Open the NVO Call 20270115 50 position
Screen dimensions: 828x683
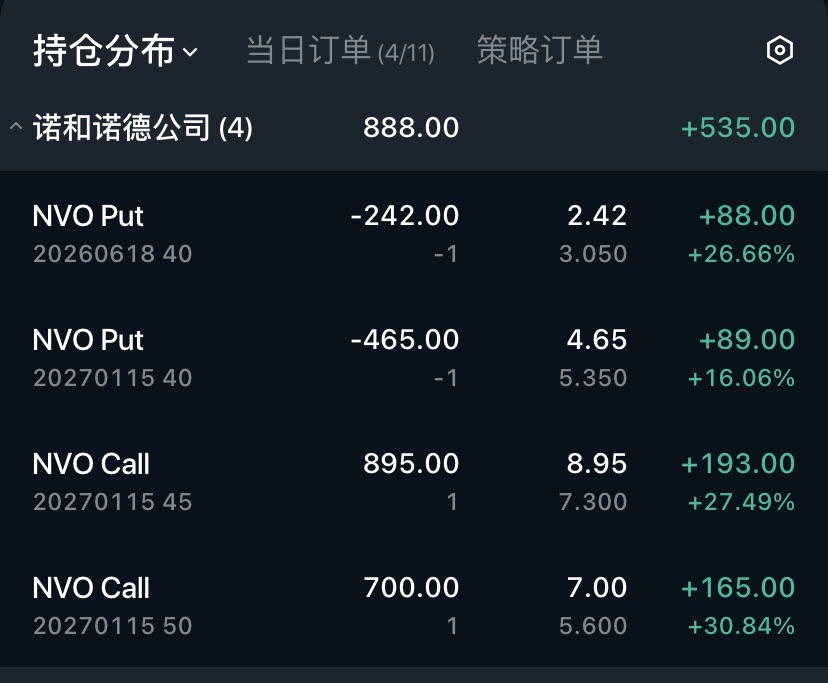click(112, 605)
